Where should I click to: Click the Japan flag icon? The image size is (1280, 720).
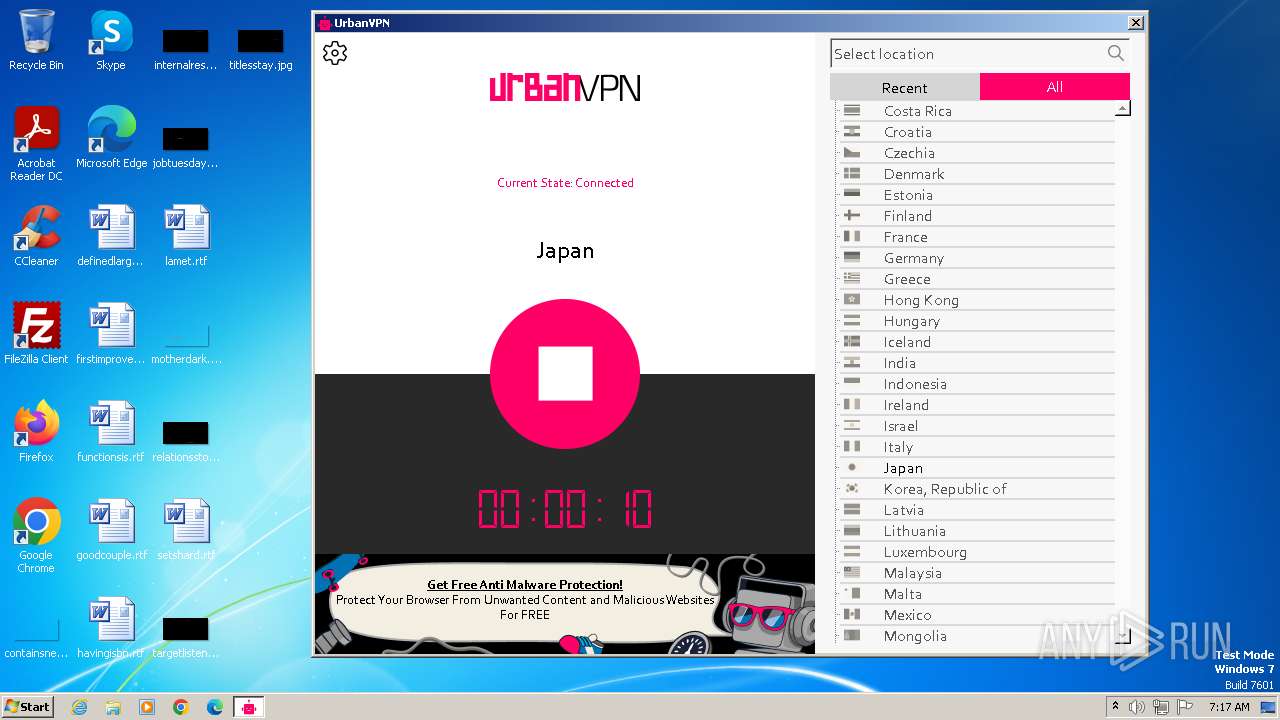[x=852, y=468]
